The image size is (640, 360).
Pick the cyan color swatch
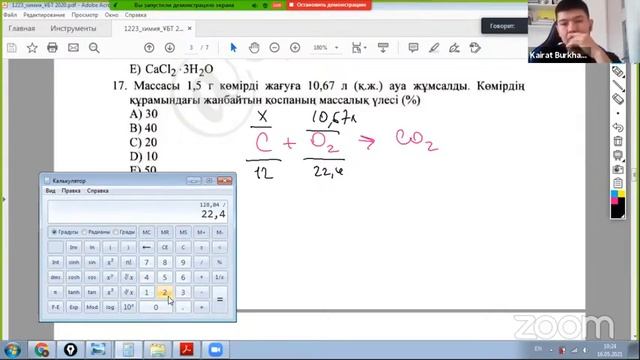coord(614,193)
